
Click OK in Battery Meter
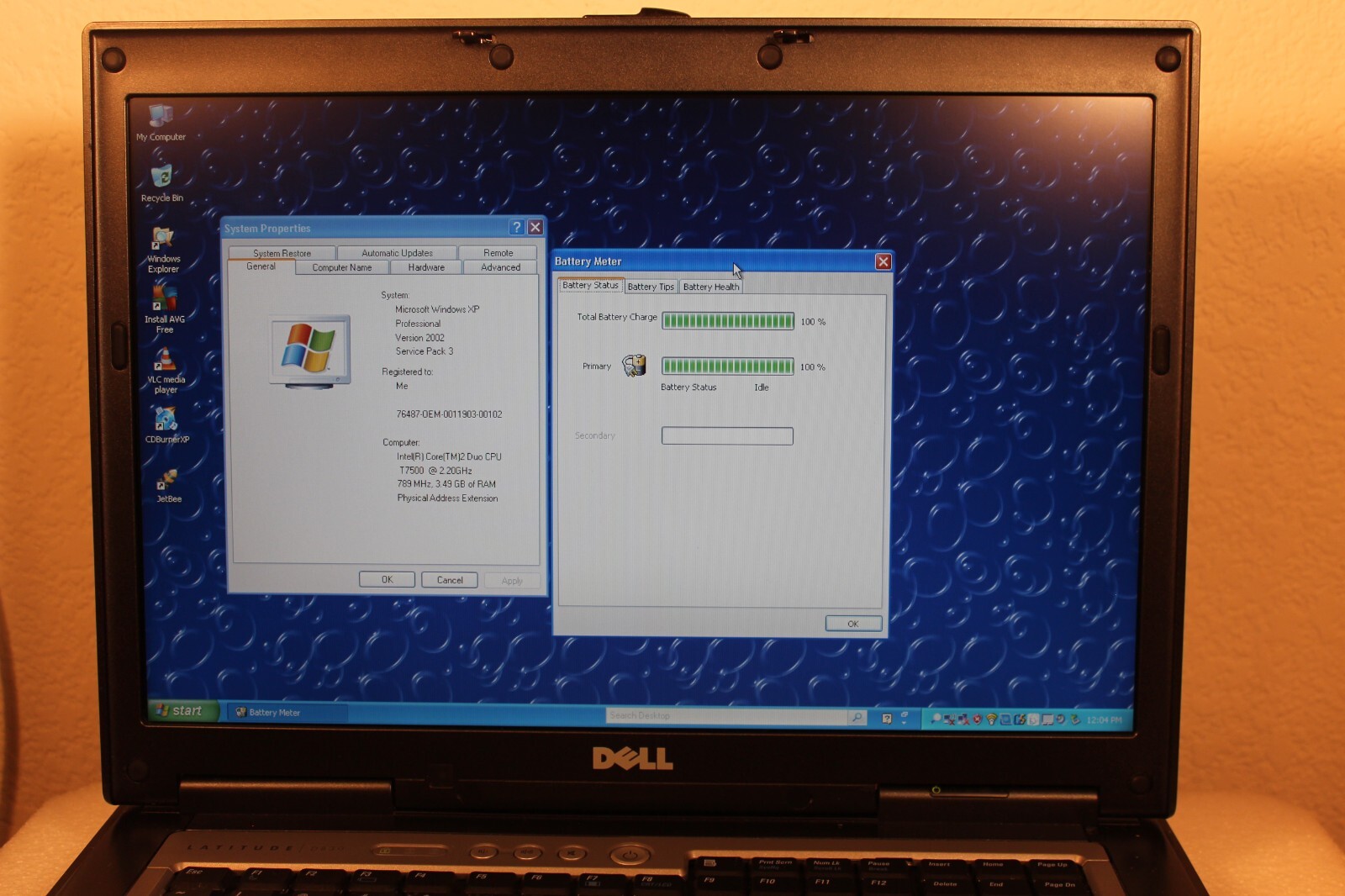point(853,624)
